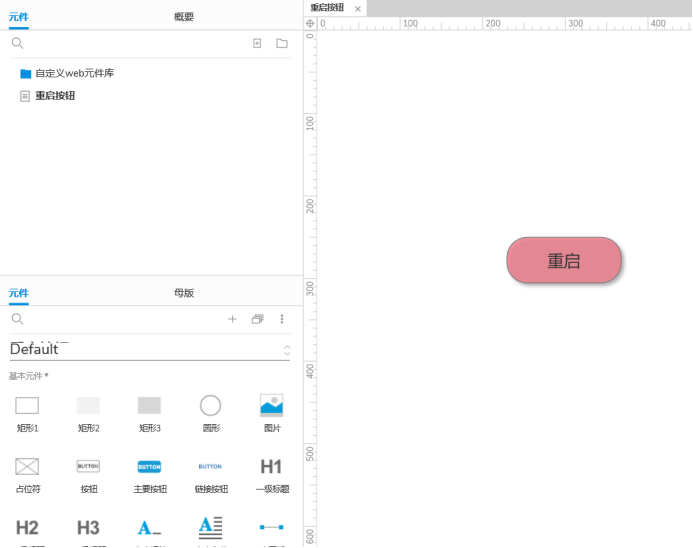
Task: Select the top 元件 tab
Action: click(x=19, y=17)
